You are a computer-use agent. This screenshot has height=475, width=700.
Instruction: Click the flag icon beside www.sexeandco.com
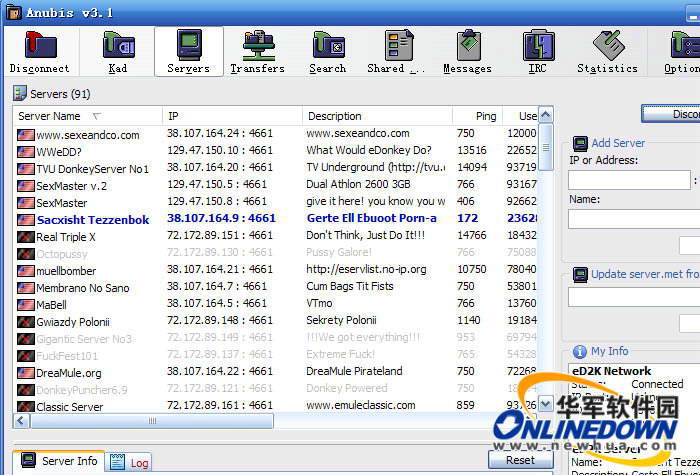[25, 135]
